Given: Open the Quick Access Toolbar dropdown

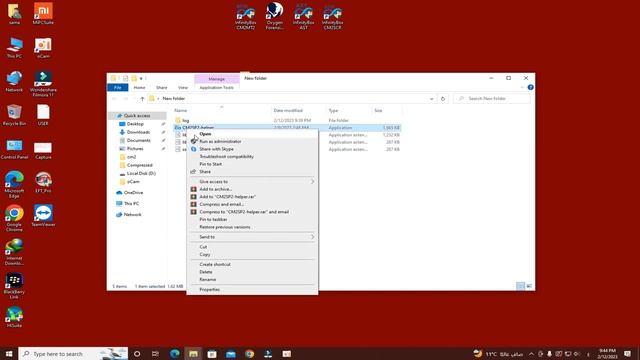Looking at the screenshot, I should (x=141, y=78).
